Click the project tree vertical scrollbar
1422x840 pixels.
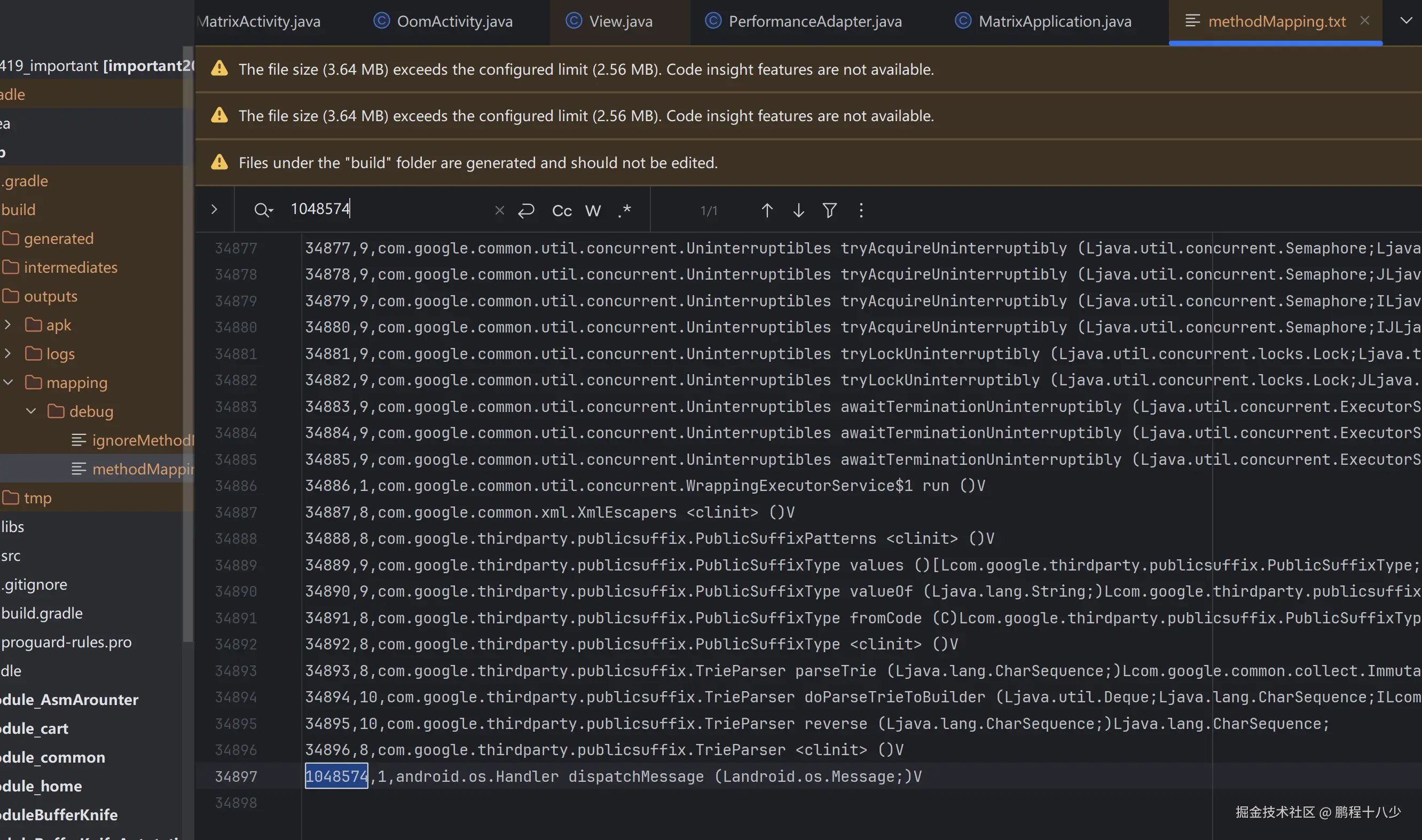[188, 344]
